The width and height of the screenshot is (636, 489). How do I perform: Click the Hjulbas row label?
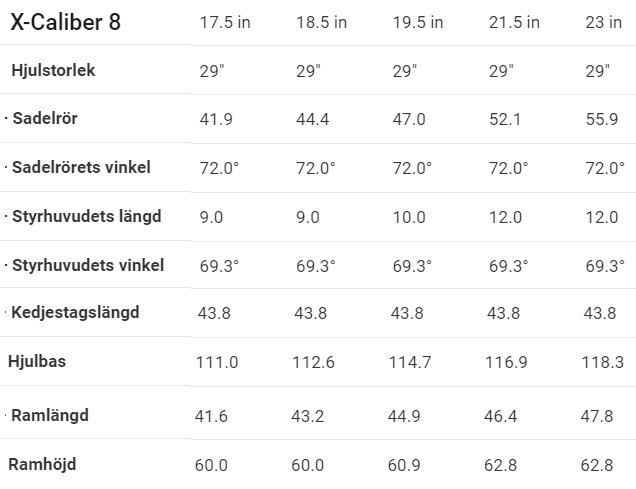37,362
